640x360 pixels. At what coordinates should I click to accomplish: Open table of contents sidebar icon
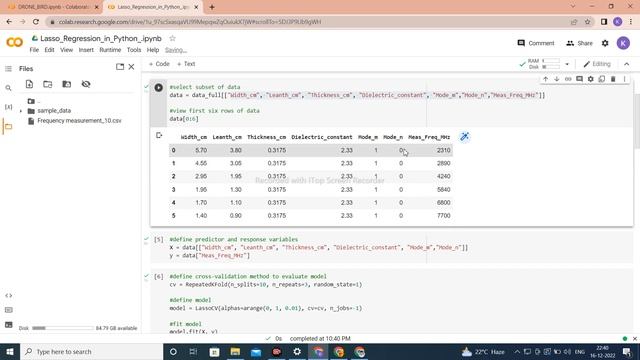pyautogui.click(x=8, y=69)
